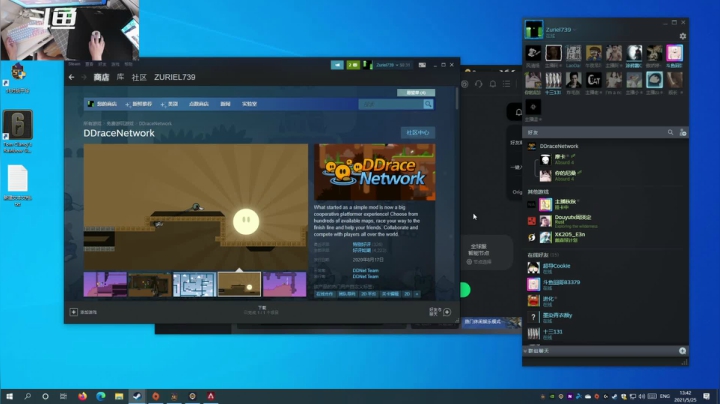720x404 pixels.
Task: Click the bell icon in the background window
Action: click(493, 84)
